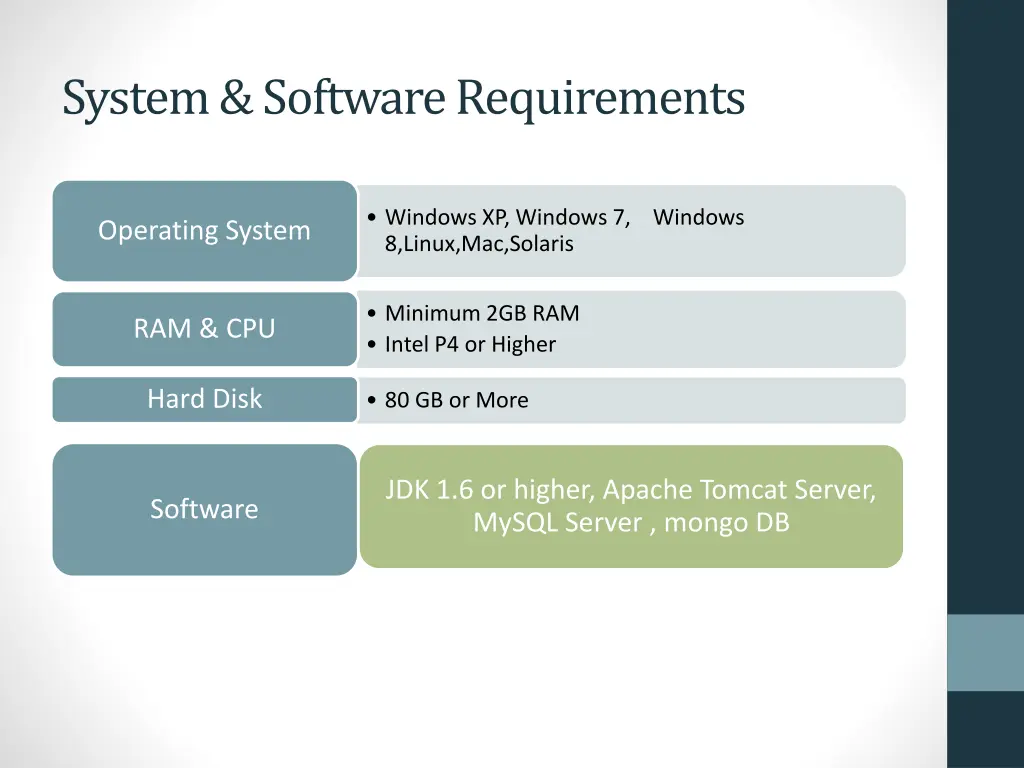The image size is (1024, 768).
Task: Click the '80 GB or More' bullet
Action: (x=456, y=400)
